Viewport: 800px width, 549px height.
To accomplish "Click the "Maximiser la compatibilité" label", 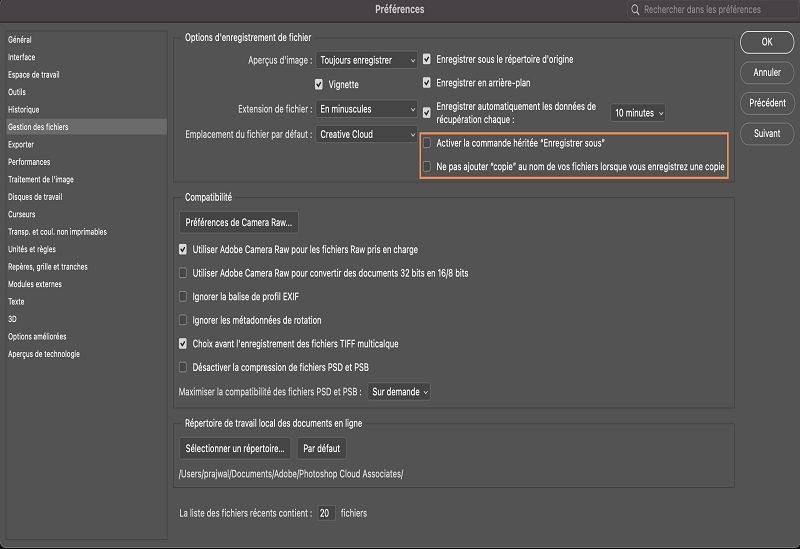I will (x=270, y=392).
